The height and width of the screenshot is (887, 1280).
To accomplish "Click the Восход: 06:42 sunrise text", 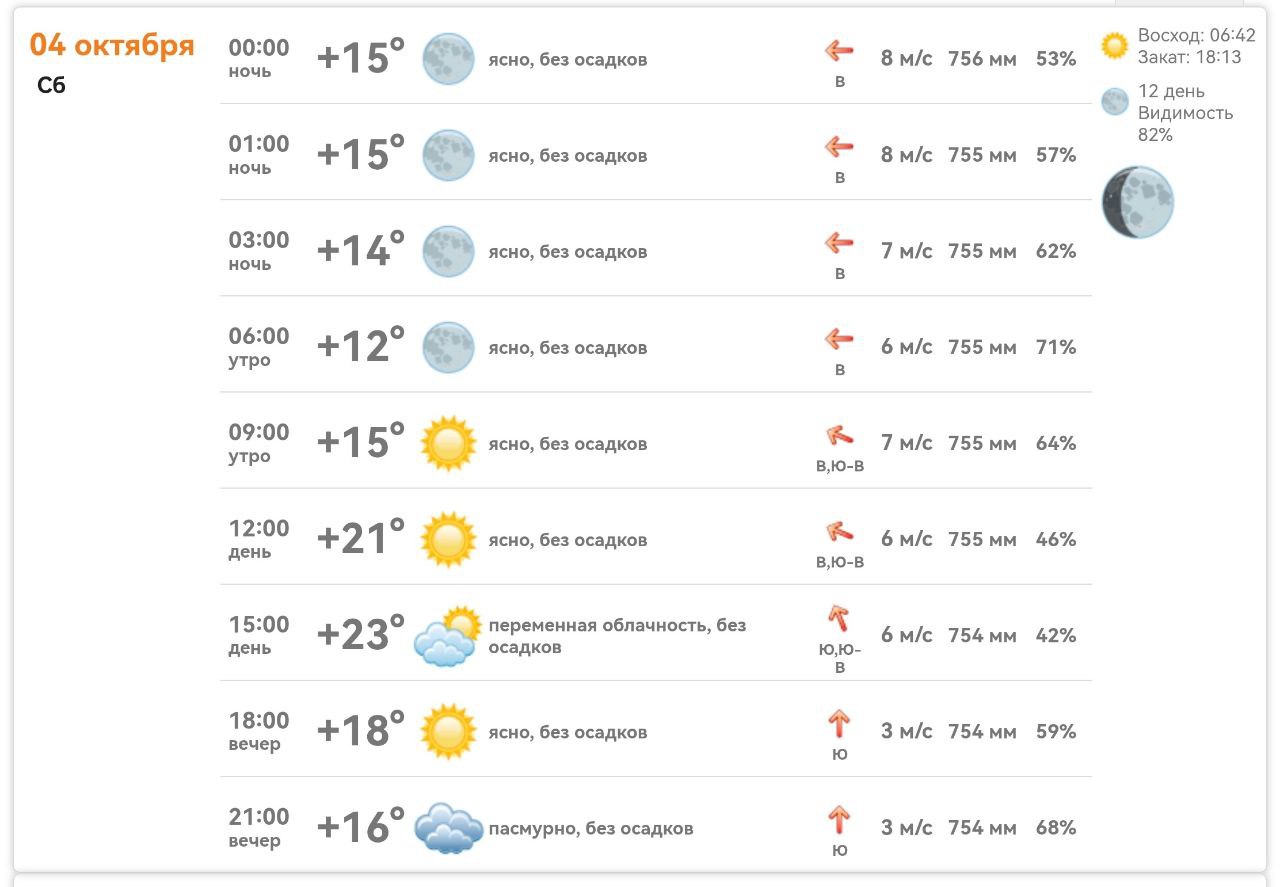I will click(x=1196, y=35).
